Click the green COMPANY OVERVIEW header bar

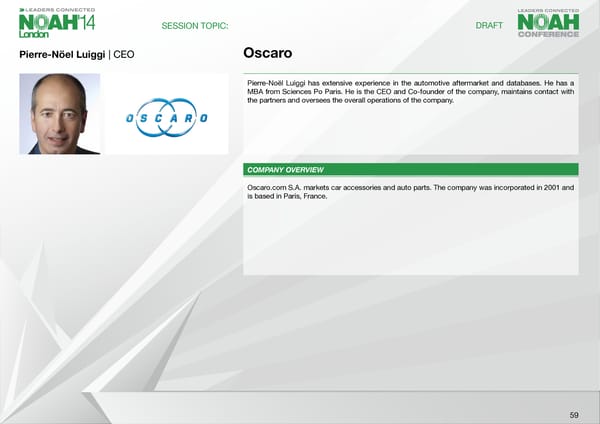pyautogui.click(x=410, y=170)
